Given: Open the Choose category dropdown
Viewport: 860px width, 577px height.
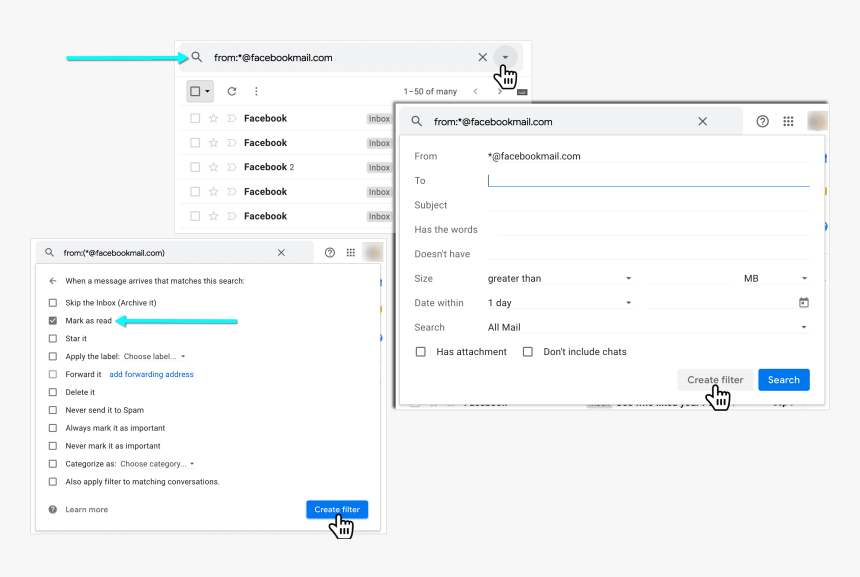Looking at the screenshot, I should [x=157, y=463].
